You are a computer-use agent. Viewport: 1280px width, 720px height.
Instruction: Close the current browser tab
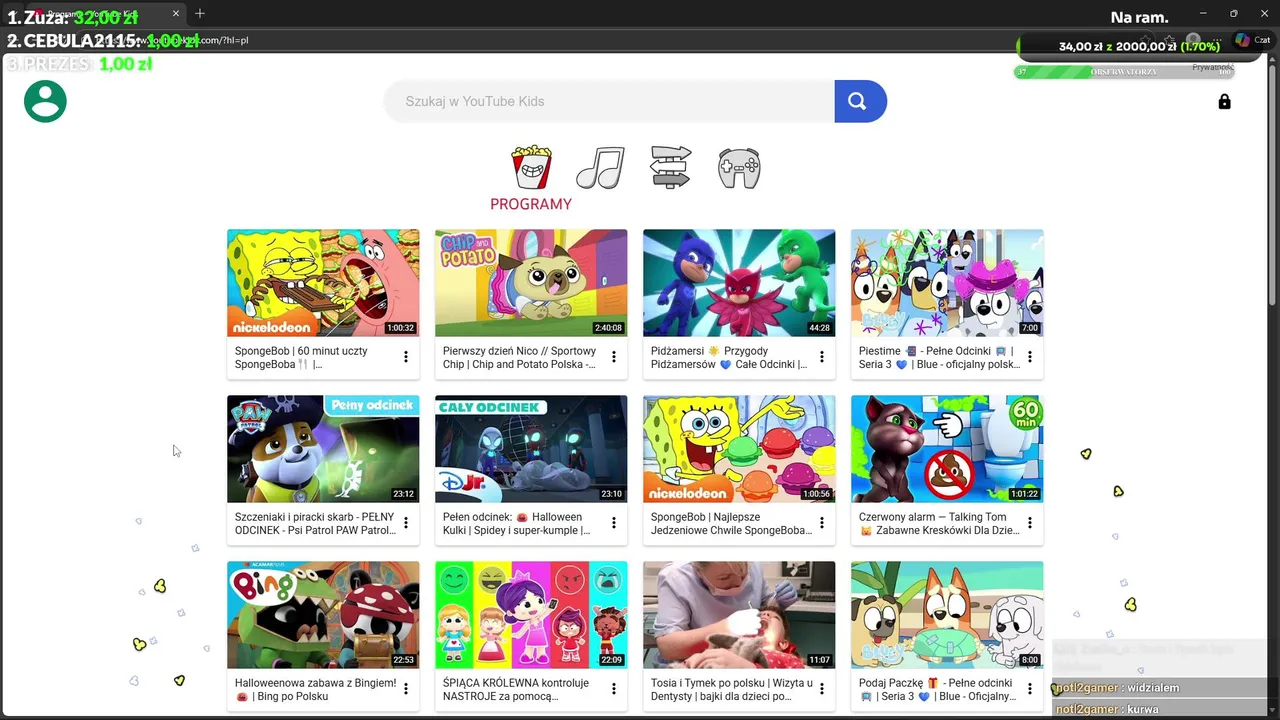(x=176, y=13)
